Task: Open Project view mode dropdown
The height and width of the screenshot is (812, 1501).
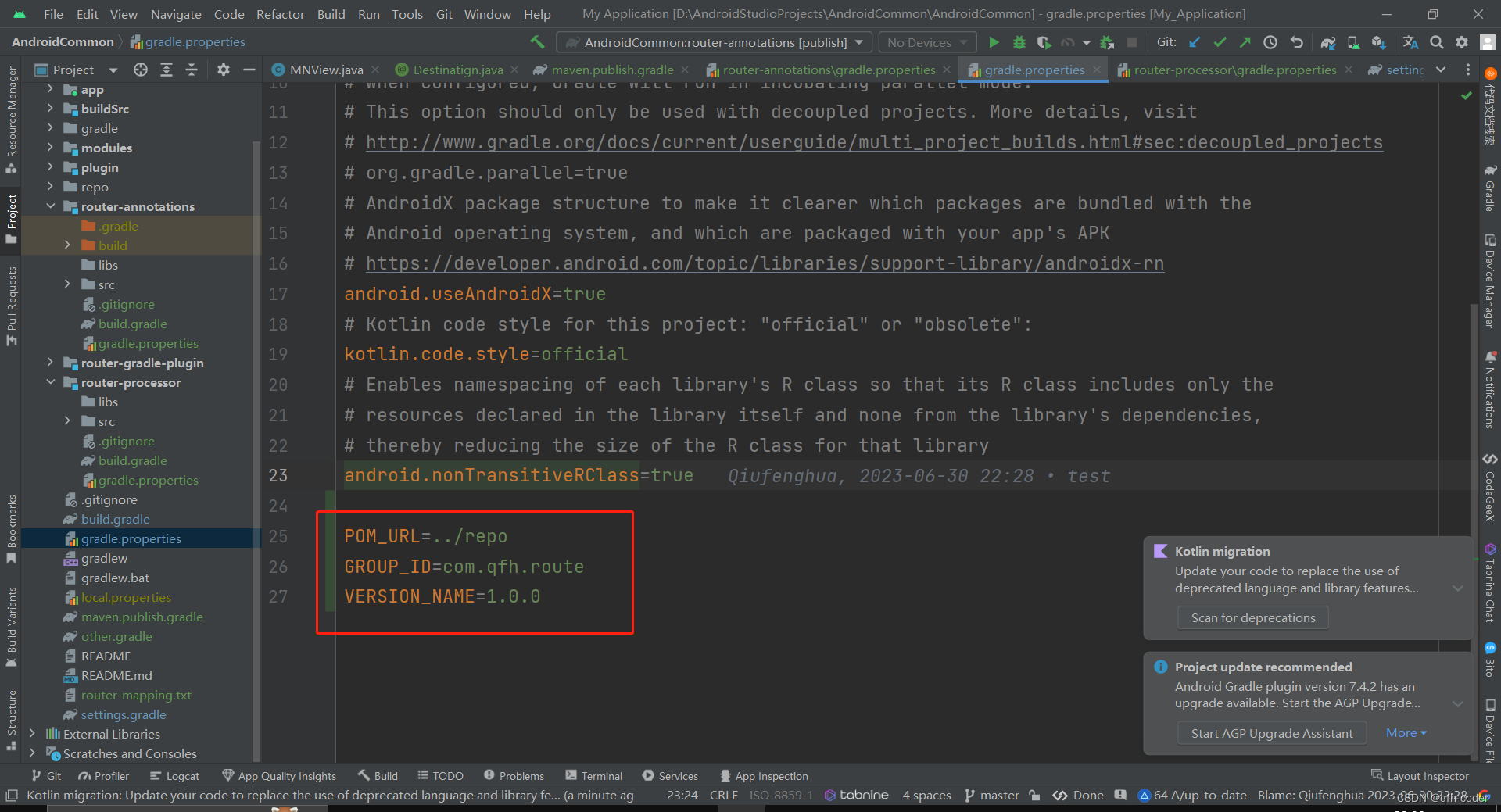Action: point(77,70)
